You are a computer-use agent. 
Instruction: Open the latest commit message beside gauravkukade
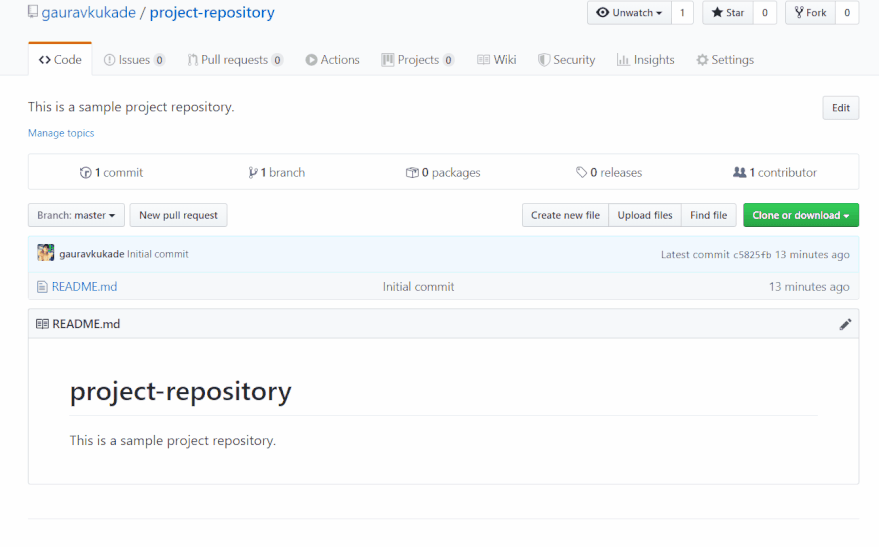(x=158, y=254)
